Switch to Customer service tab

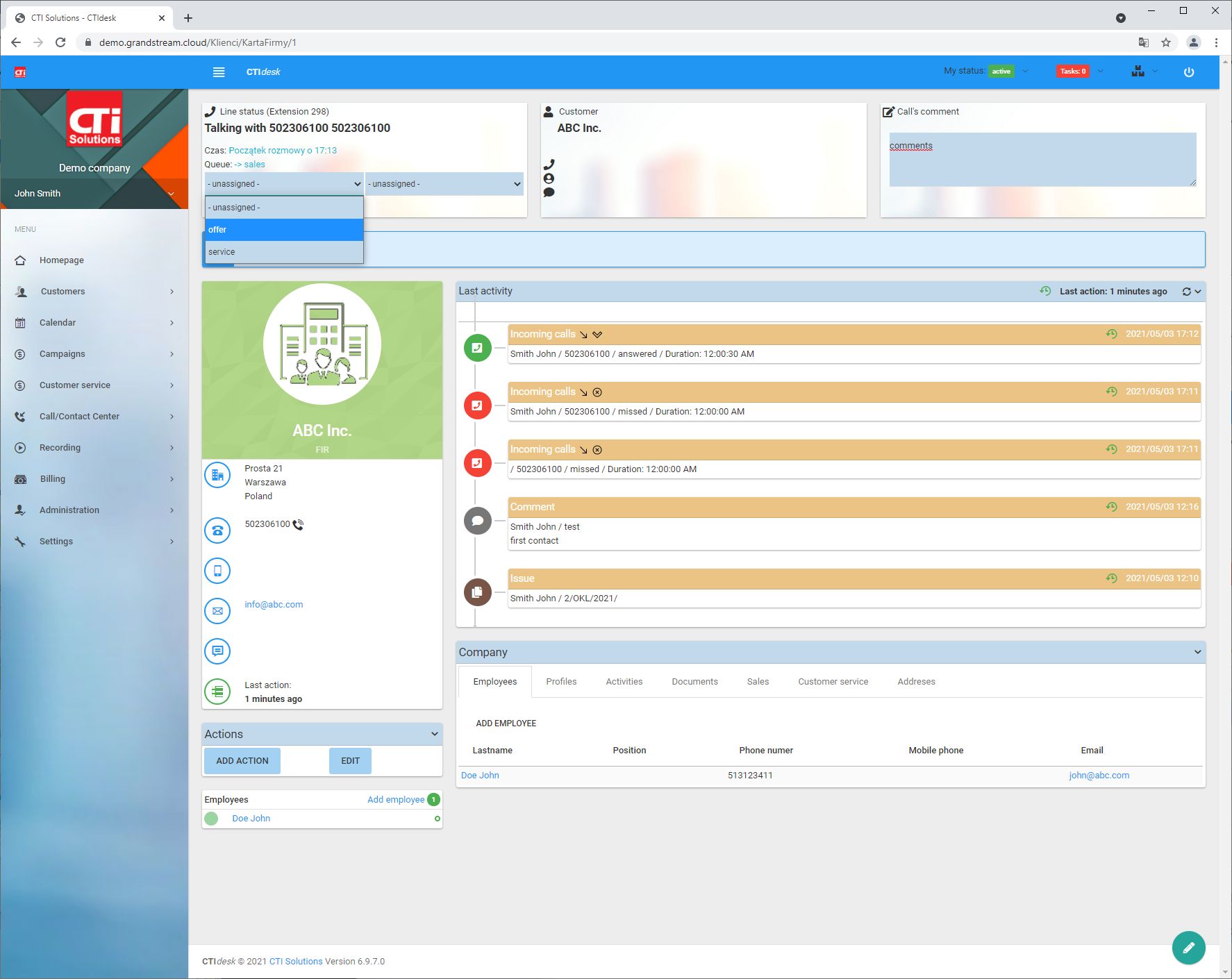point(833,682)
